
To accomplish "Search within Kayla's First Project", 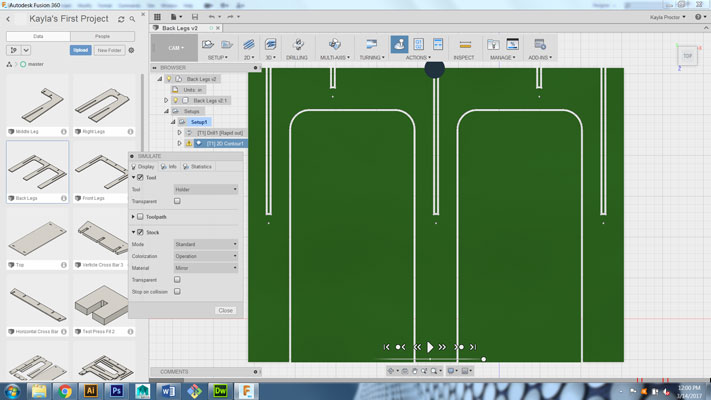I will pos(132,19).
